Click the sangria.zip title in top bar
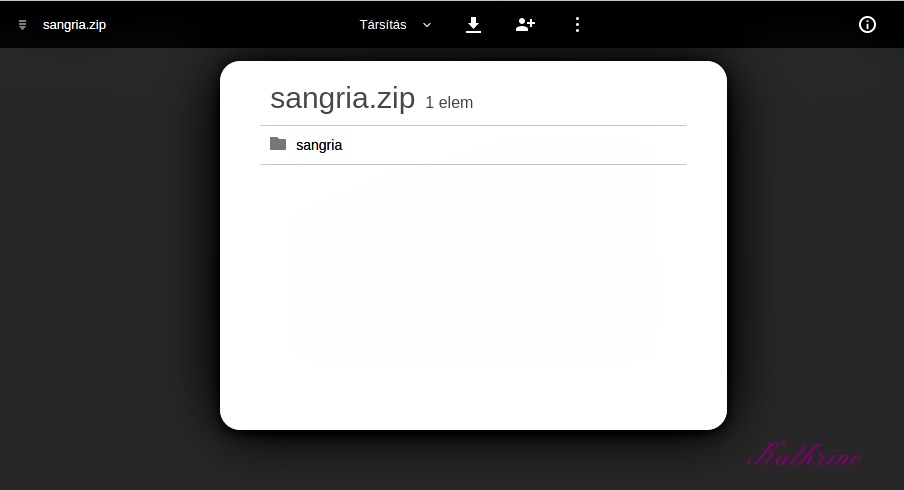The width and height of the screenshot is (904, 490). click(x=74, y=25)
